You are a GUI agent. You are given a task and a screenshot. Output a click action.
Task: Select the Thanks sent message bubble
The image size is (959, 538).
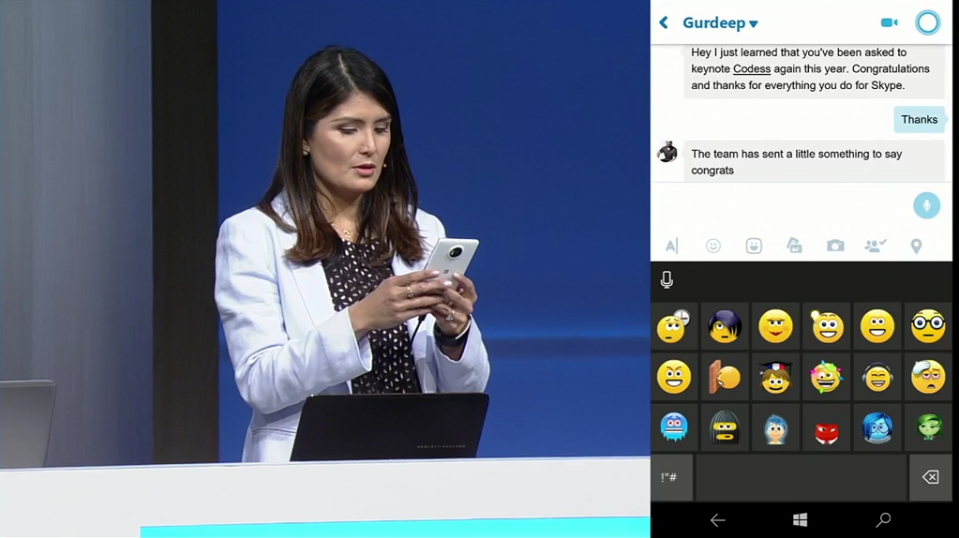(x=919, y=119)
